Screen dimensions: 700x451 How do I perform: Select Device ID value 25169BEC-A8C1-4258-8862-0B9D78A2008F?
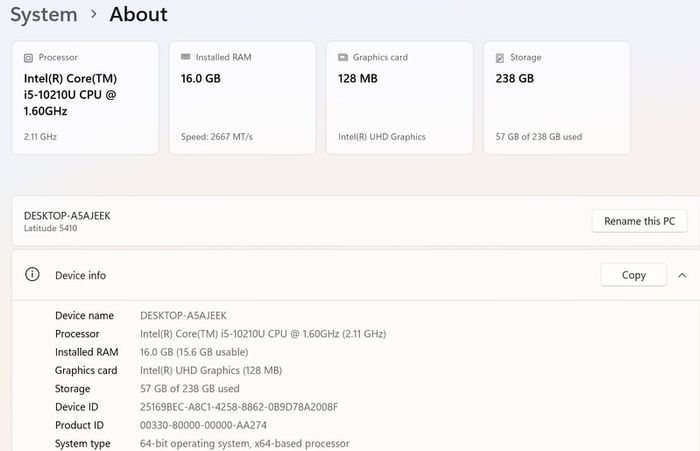(x=238, y=407)
